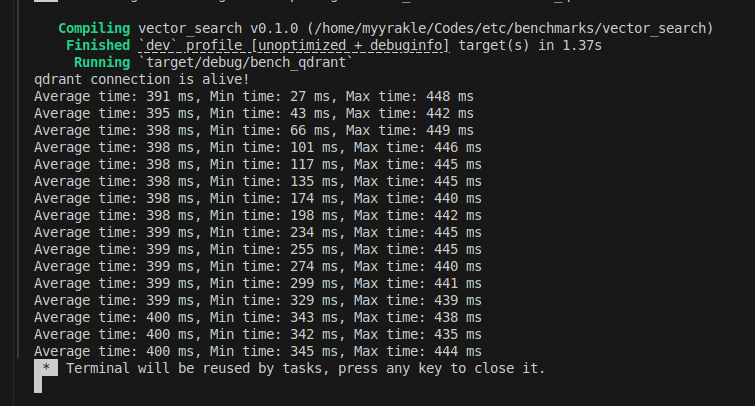Click the green Finished label
755x406 pixels.
tap(99, 45)
